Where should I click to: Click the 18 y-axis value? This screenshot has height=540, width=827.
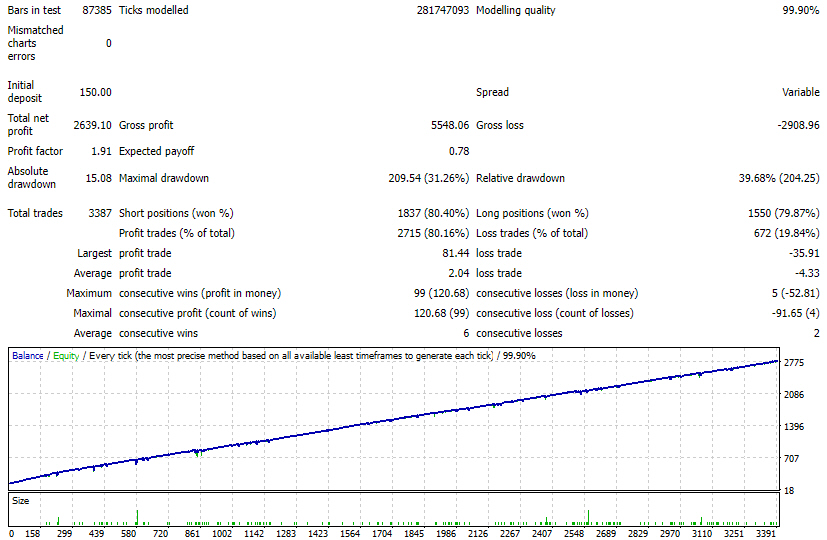789,491
